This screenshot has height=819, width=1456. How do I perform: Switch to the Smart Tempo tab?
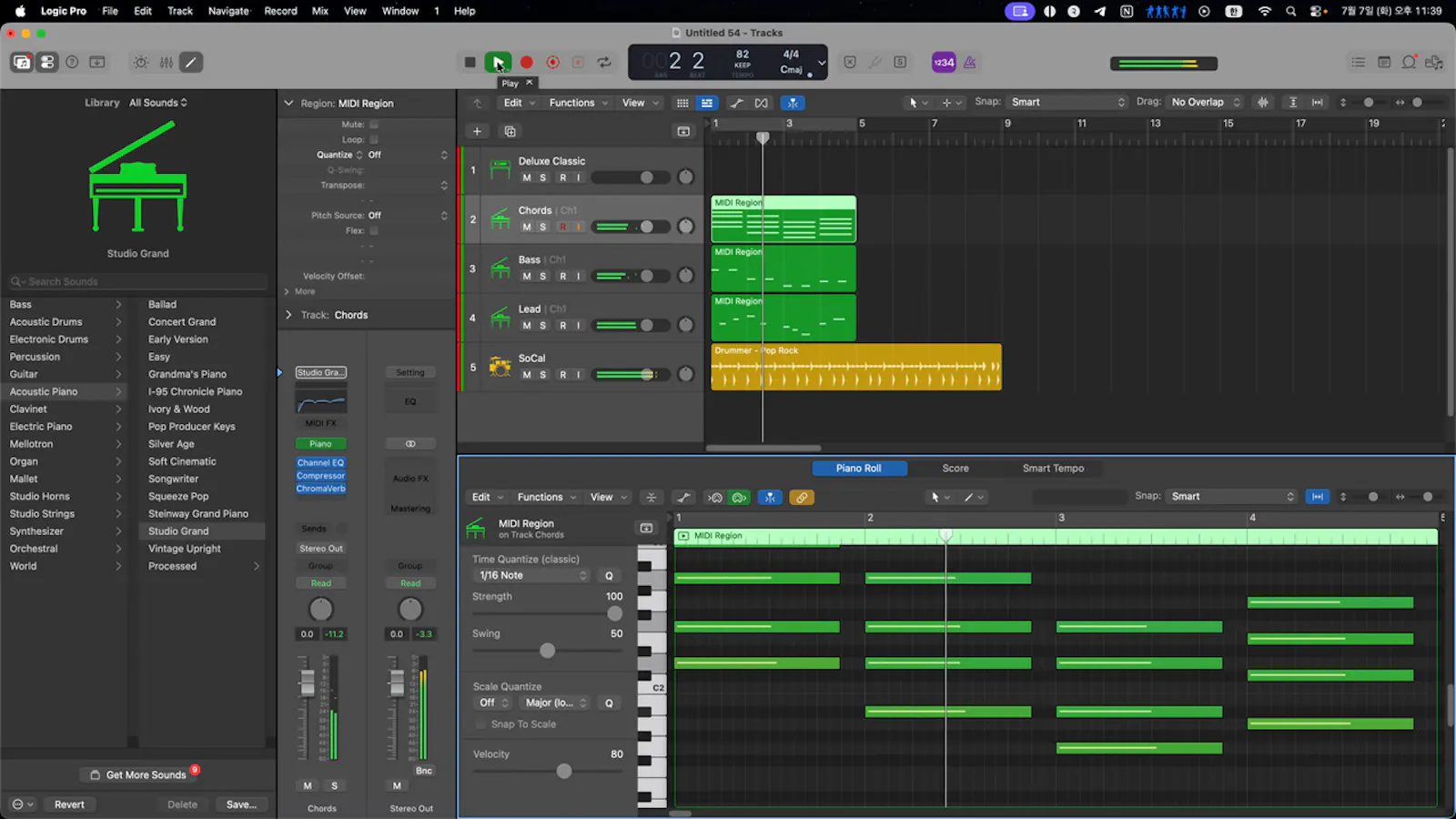pyautogui.click(x=1053, y=469)
